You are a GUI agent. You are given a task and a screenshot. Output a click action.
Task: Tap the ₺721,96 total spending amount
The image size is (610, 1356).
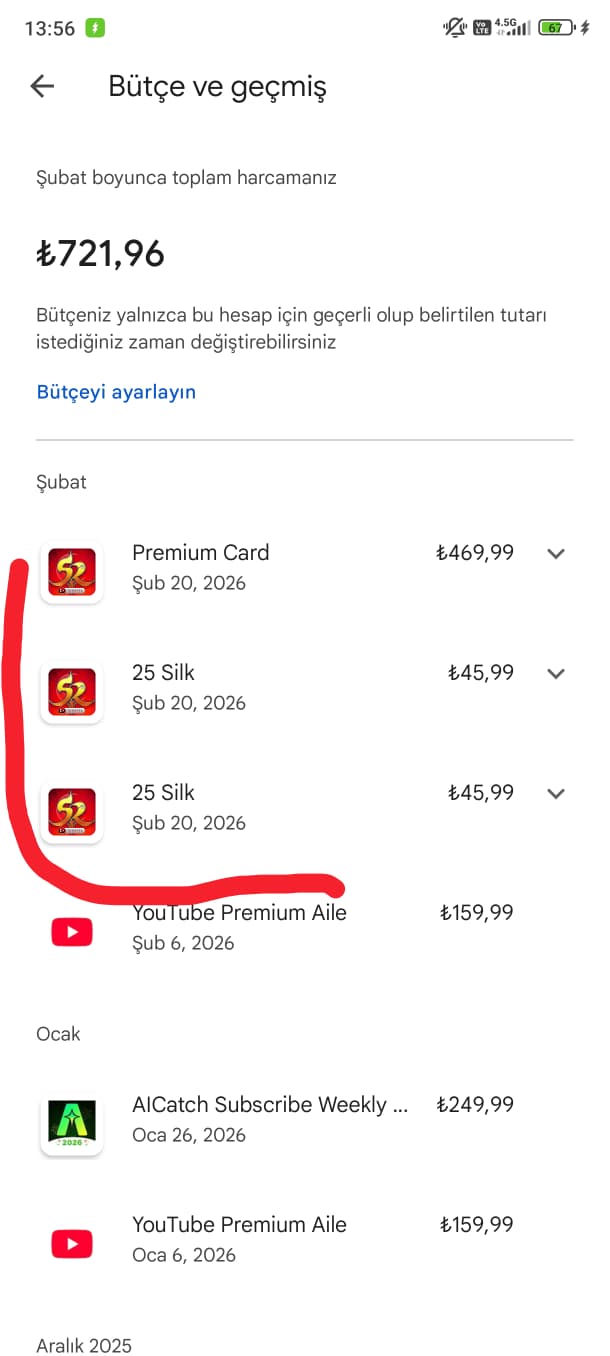(x=100, y=254)
